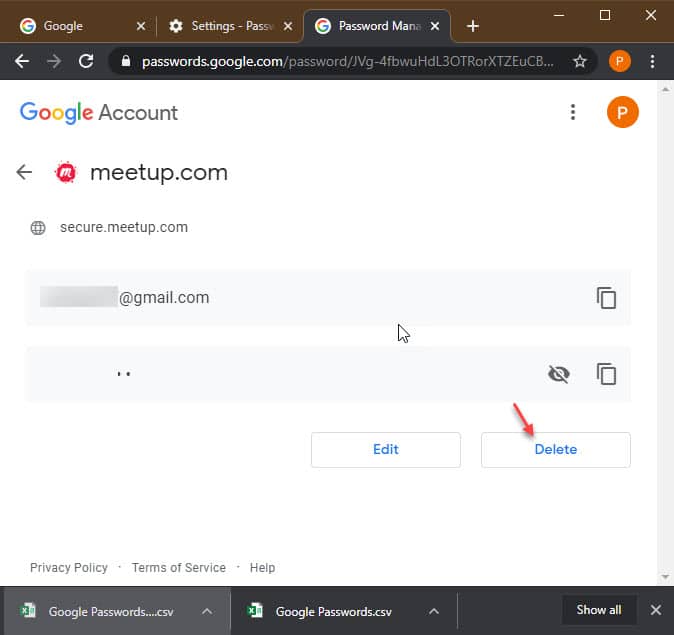
Task: Click the address bar URL
Action: click(x=347, y=61)
